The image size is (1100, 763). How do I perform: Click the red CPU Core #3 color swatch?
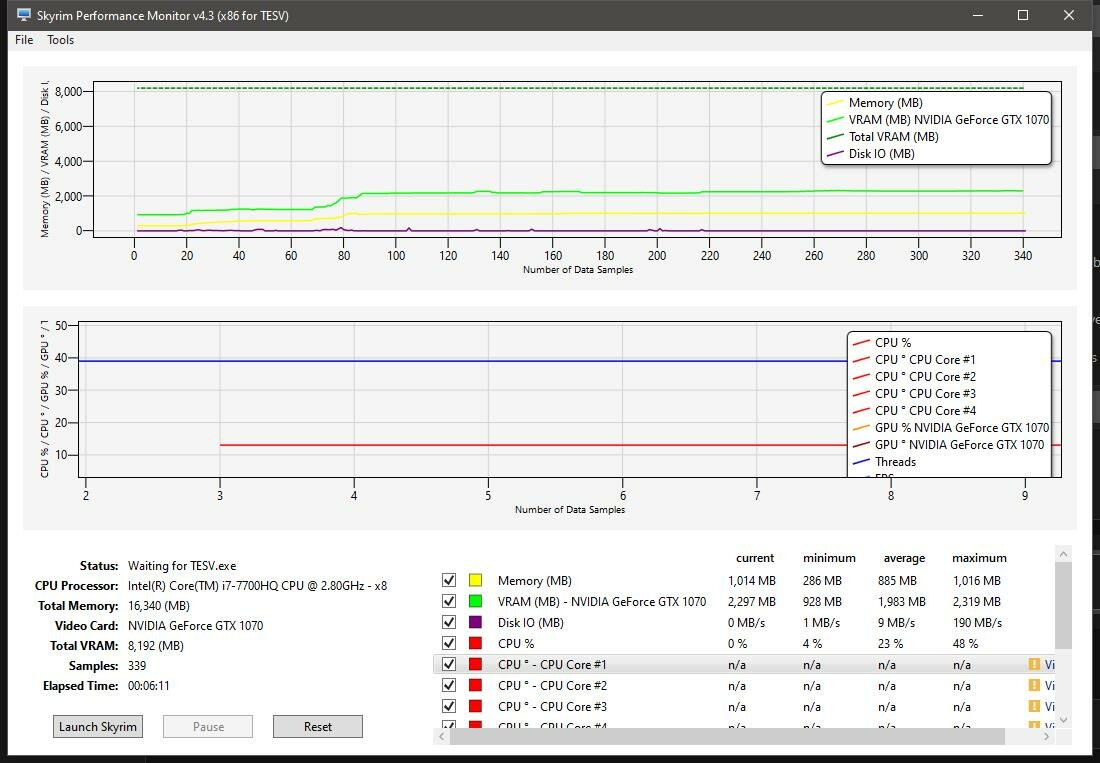click(x=475, y=706)
